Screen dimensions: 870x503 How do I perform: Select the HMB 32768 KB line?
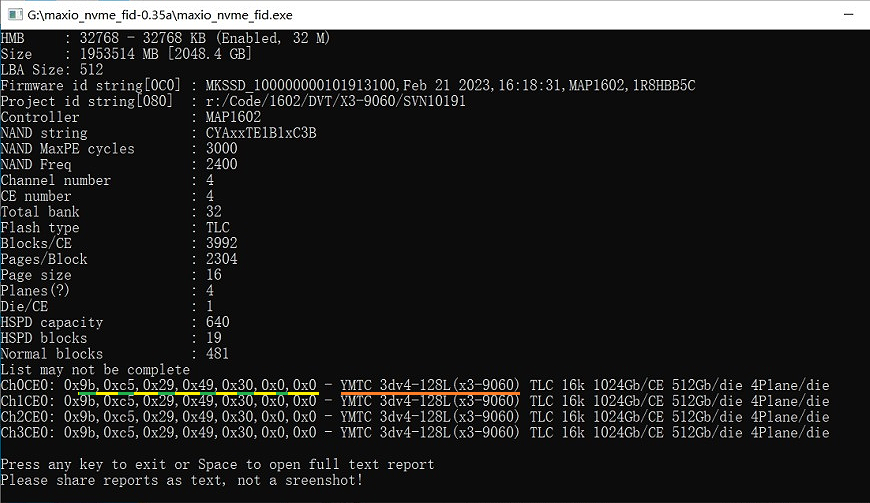point(165,38)
